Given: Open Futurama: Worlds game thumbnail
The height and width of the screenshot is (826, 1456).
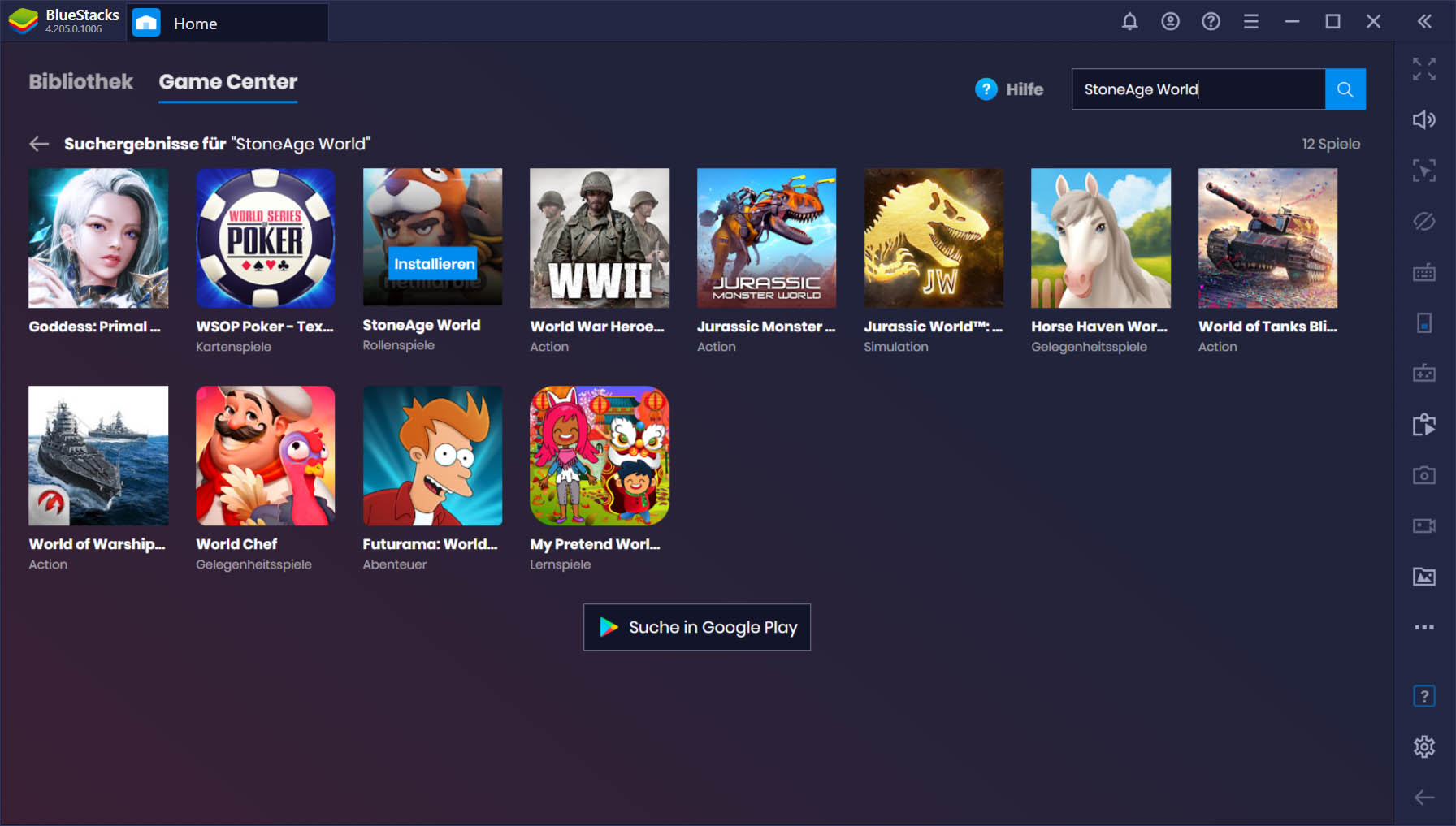Looking at the screenshot, I should click(x=432, y=456).
